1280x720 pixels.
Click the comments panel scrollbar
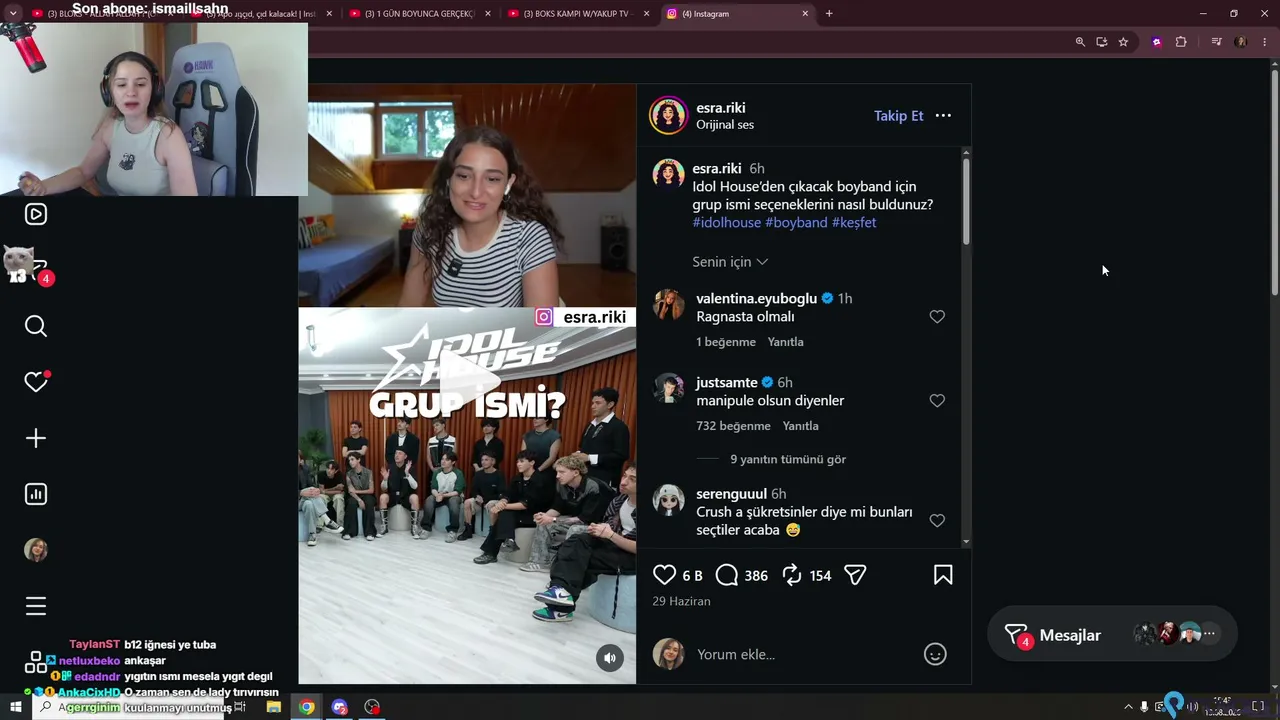[x=966, y=200]
